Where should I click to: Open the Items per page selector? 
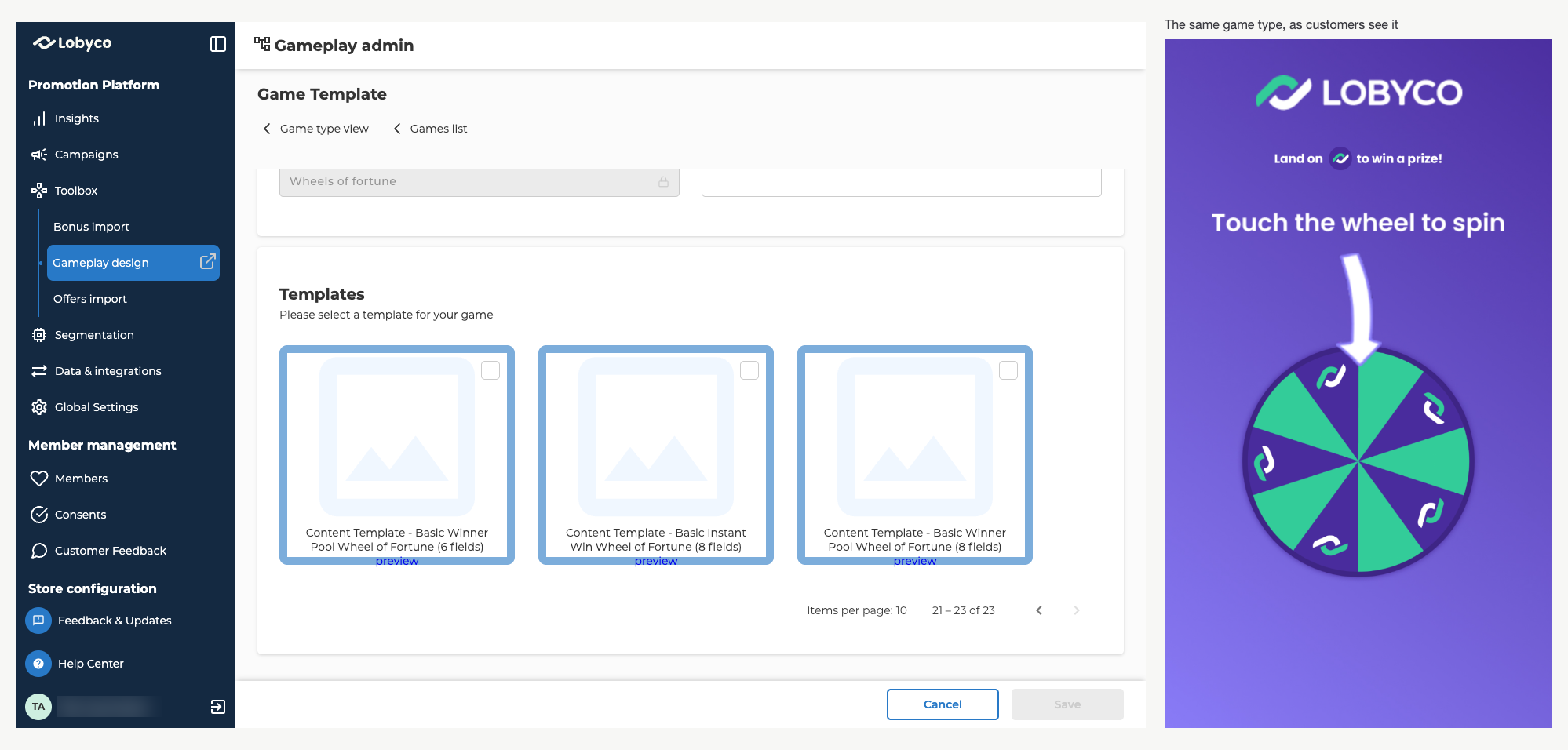pos(857,610)
